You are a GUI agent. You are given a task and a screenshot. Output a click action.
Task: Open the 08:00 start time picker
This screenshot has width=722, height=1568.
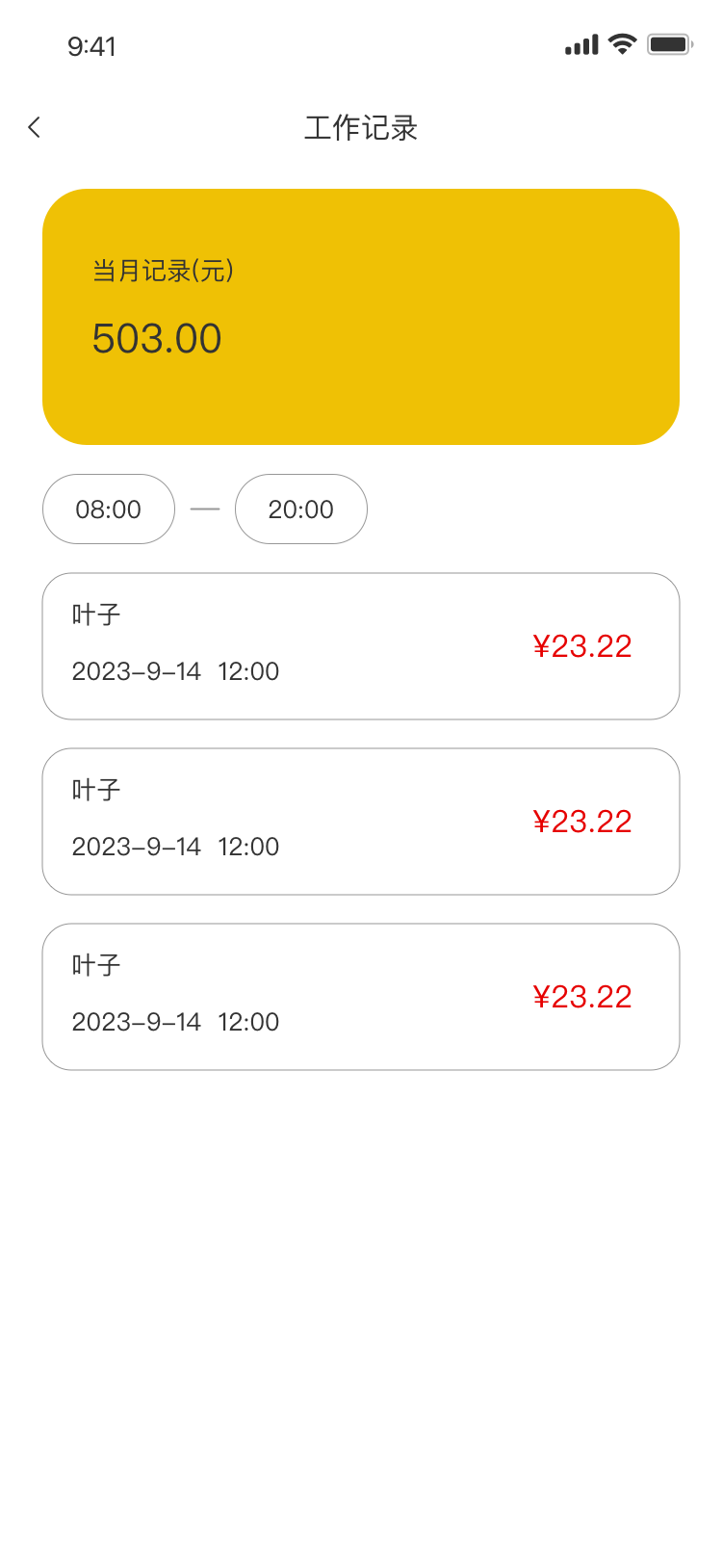(x=109, y=510)
